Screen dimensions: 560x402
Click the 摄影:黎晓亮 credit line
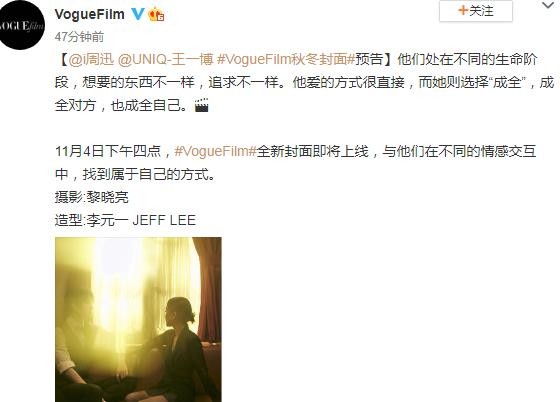pos(92,197)
